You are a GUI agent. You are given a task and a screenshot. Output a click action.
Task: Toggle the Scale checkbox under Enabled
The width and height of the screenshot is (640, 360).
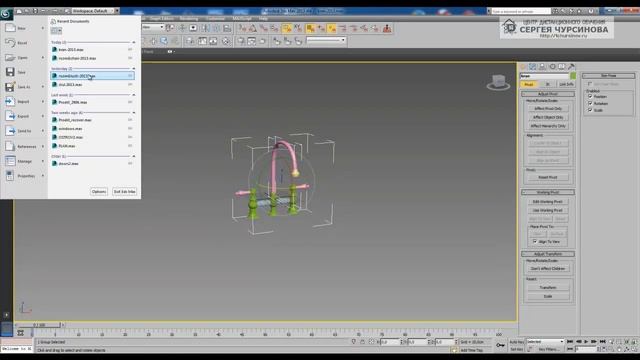click(x=590, y=110)
